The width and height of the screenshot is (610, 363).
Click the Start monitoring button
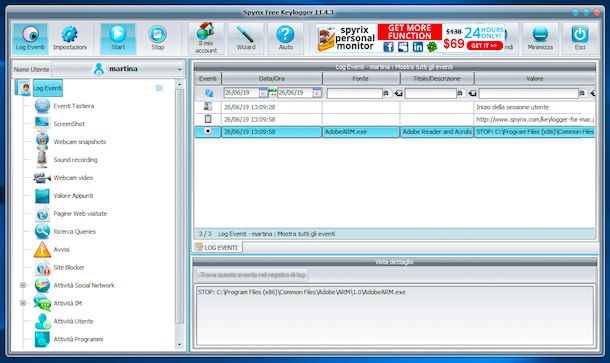pyautogui.click(x=118, y=38)
